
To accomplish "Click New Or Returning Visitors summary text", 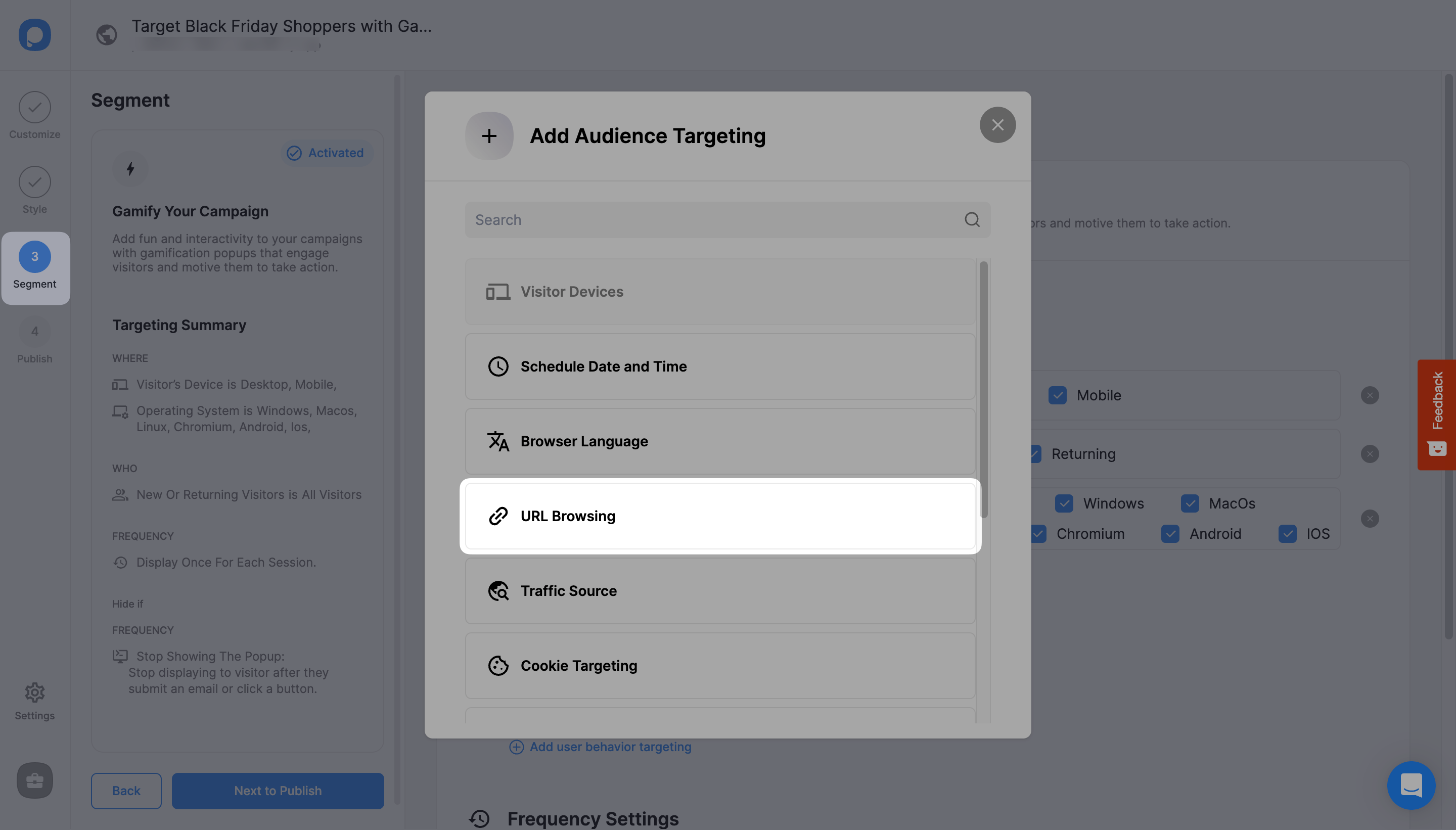I will pyautogui.click(x=249, y=495).
